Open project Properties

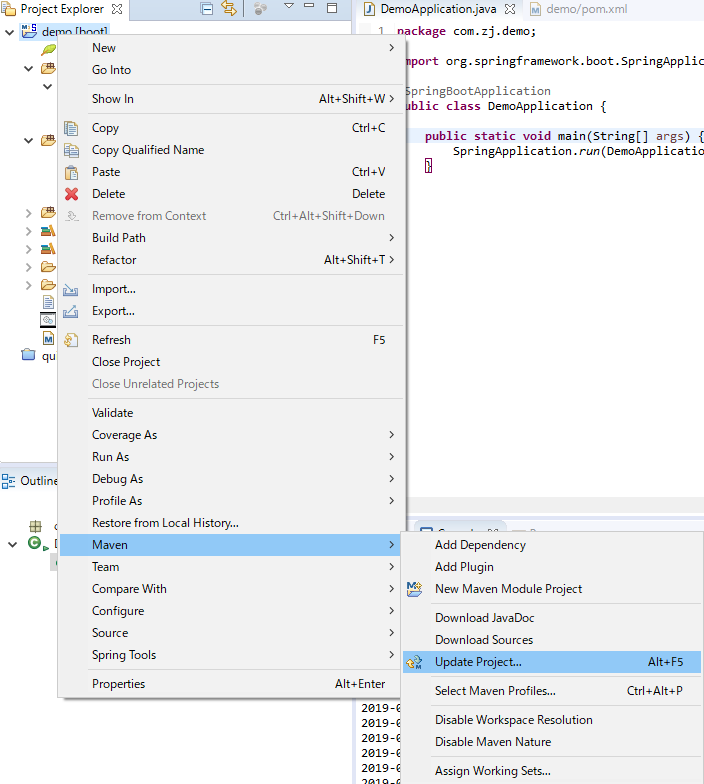[230, 684]
